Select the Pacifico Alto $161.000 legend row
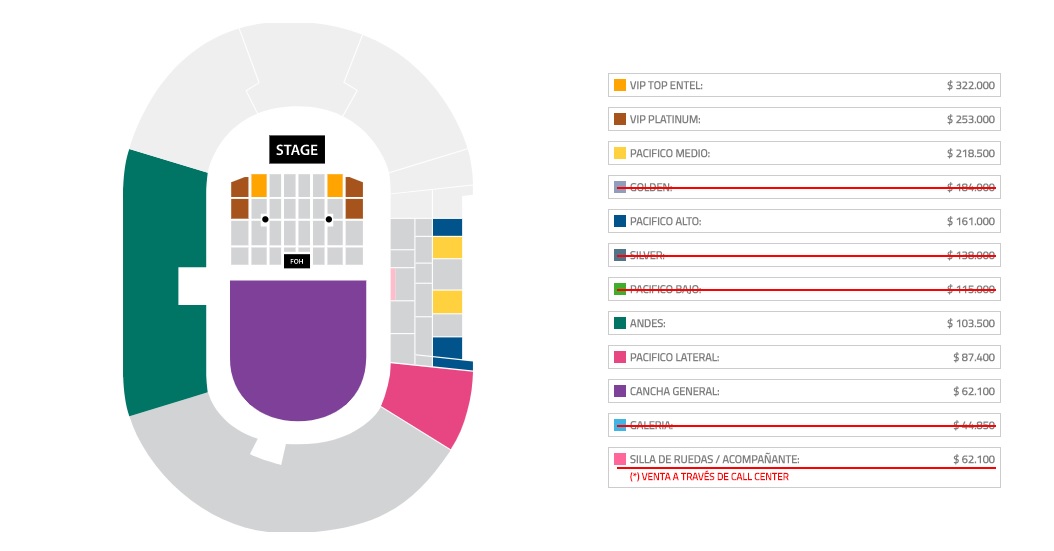 [804, 221]
